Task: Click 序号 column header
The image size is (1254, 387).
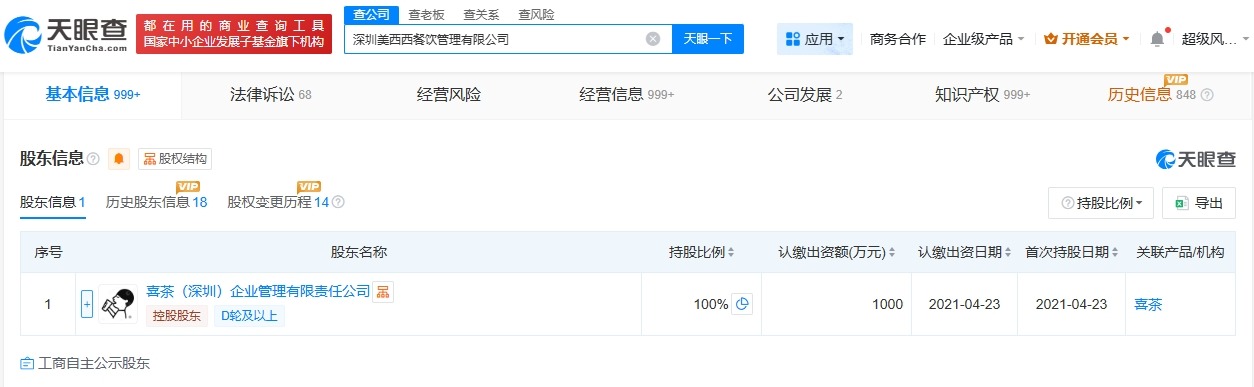Action: (x=48, y=252)
